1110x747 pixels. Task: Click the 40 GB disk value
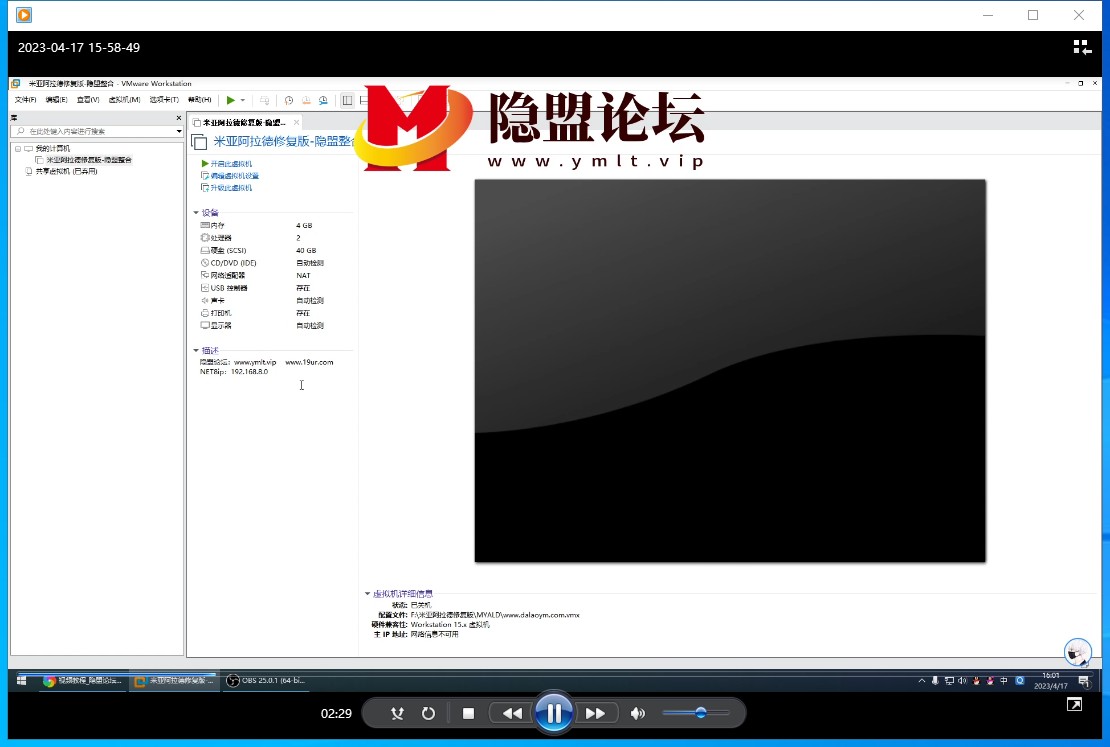click(x=306, y=251)
